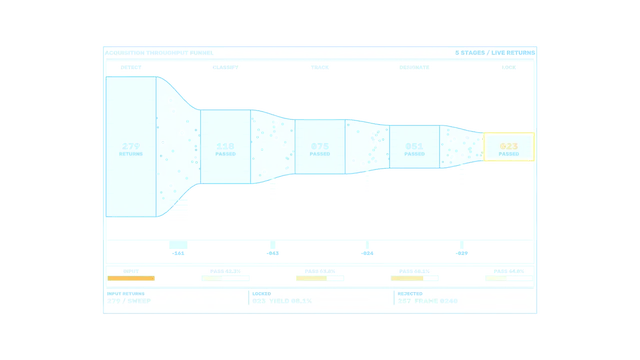Click the CLASSIFY column heading
Screen dimensions: 640x360
click(x=225, y=67)
